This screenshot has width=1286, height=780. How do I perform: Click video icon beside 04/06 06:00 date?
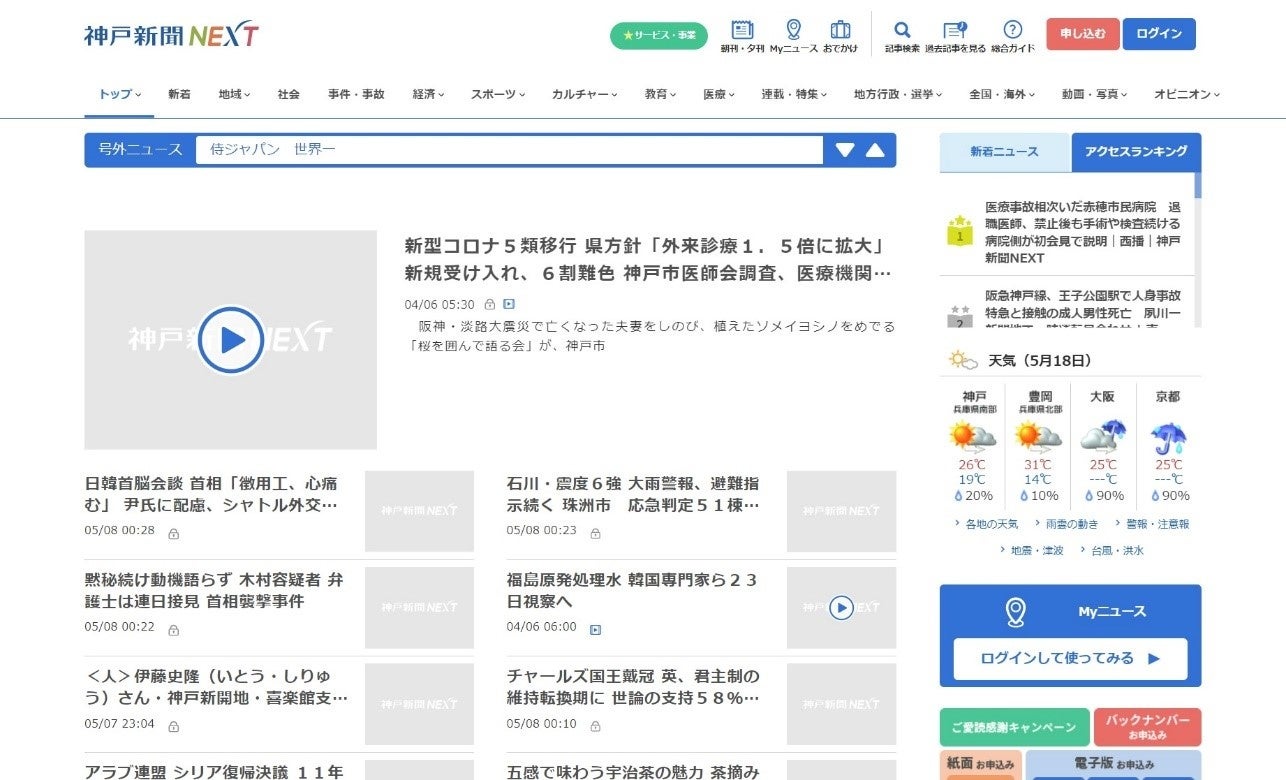click(x=595, y=630)
